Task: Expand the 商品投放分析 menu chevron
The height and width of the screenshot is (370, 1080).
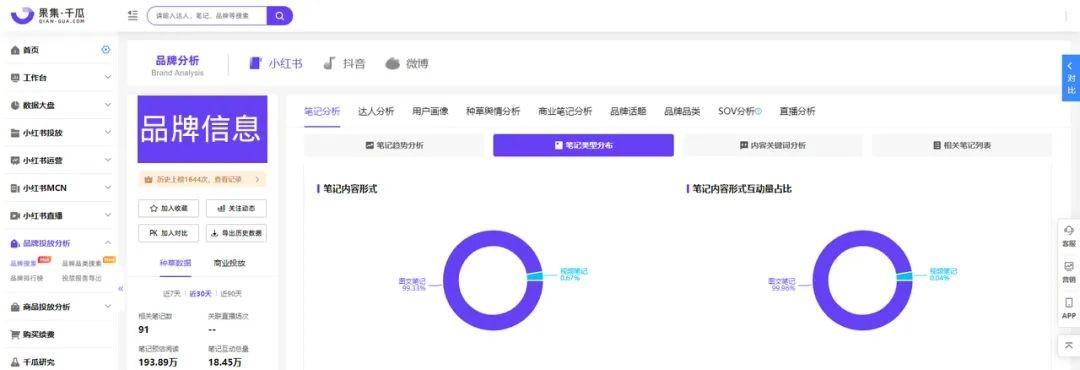Action: tap(107, 307)
